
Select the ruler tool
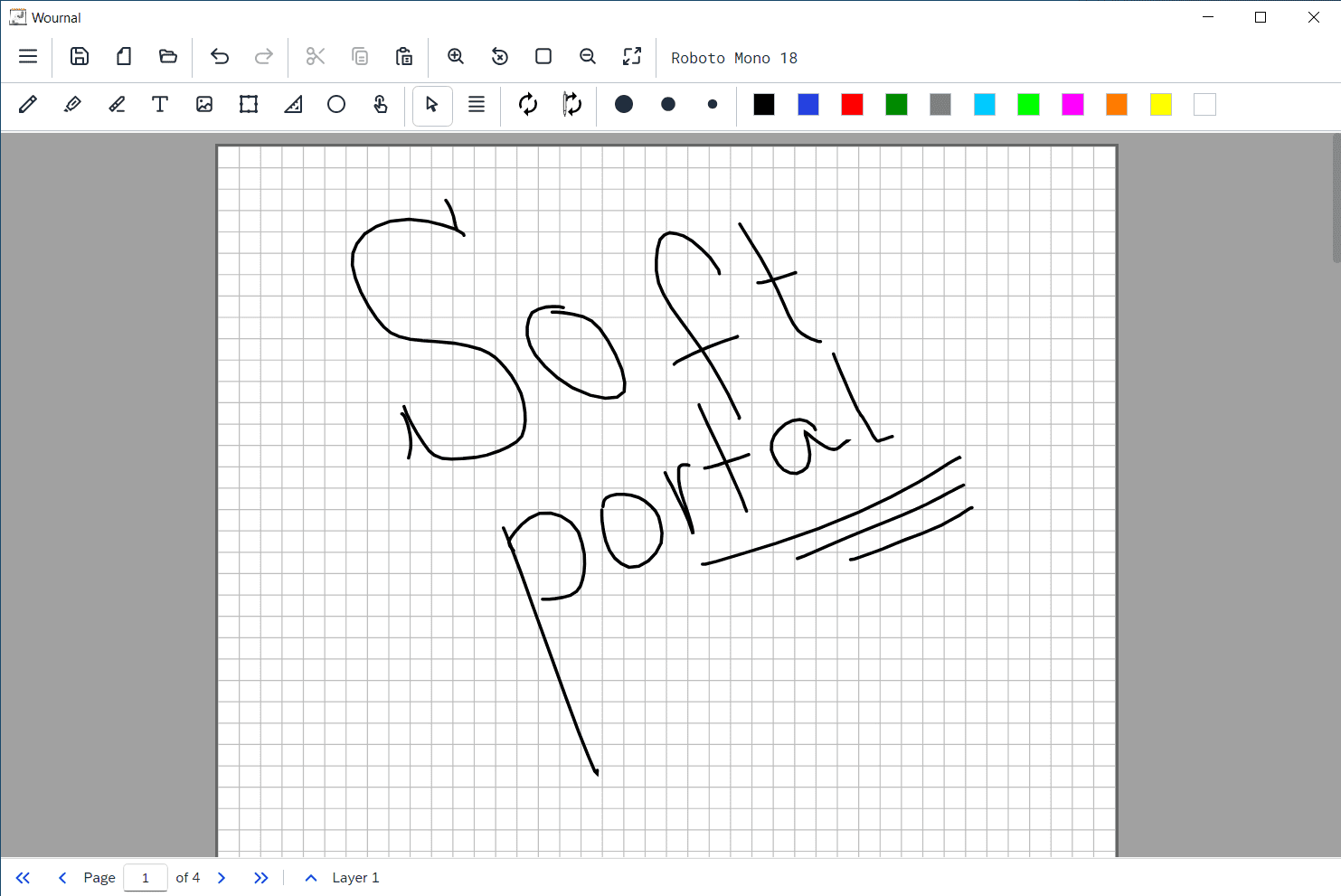point(293,105)
